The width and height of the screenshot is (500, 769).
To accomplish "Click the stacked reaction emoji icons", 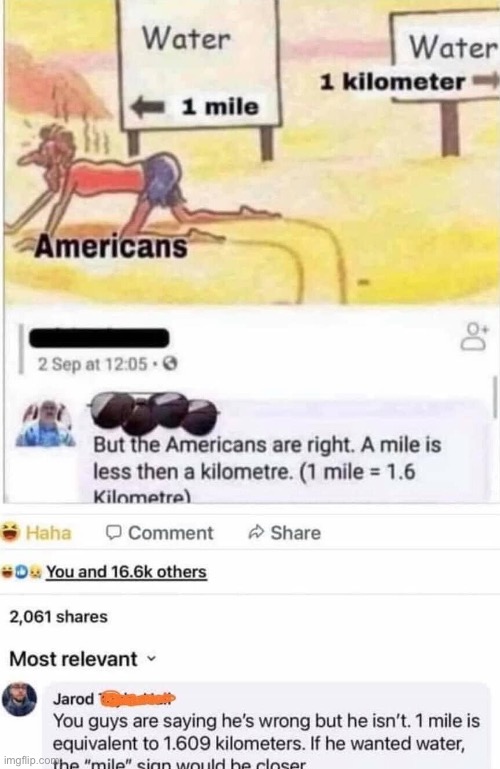I will (22, 572).
